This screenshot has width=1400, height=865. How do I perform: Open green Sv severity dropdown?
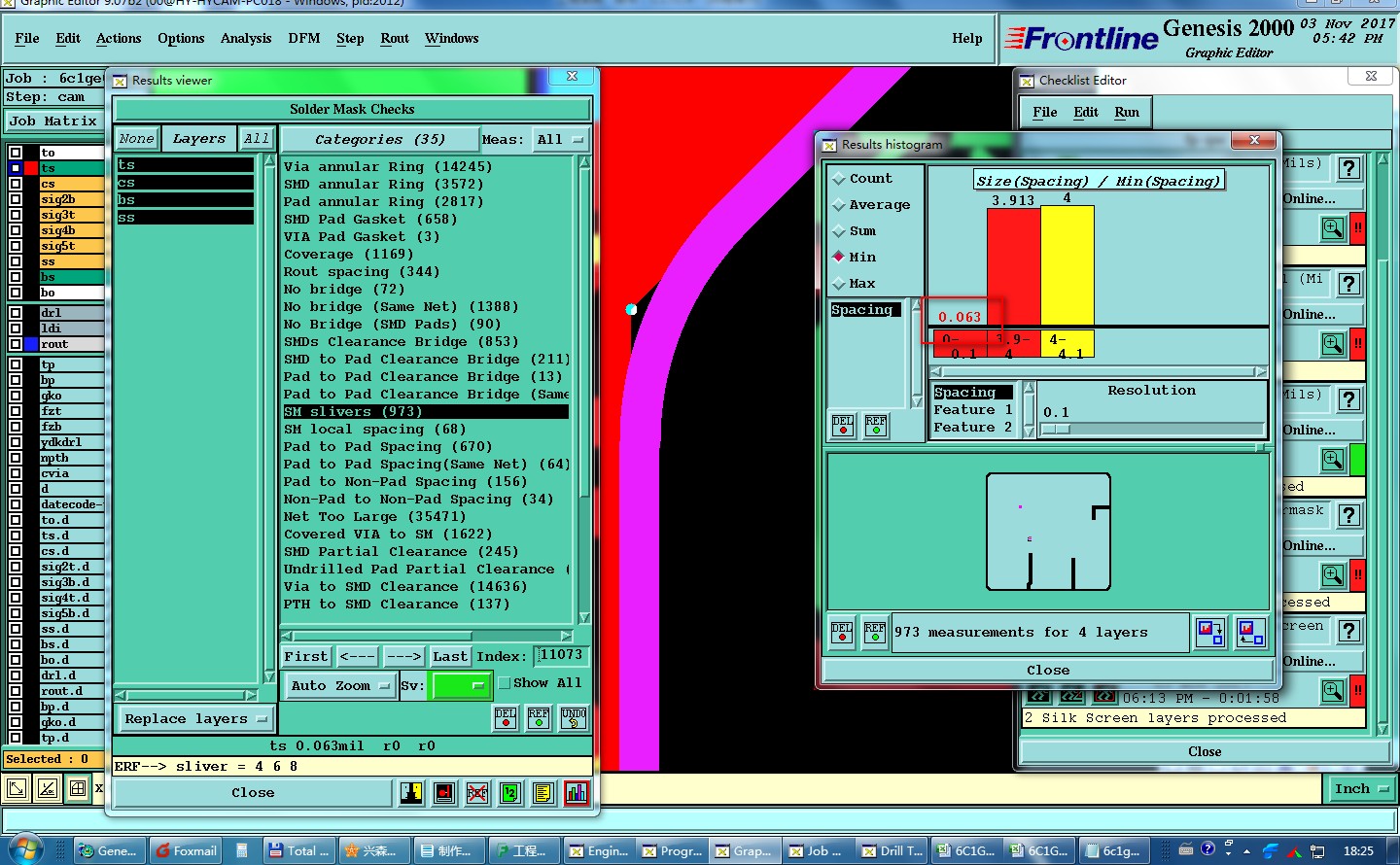point(461,686)
